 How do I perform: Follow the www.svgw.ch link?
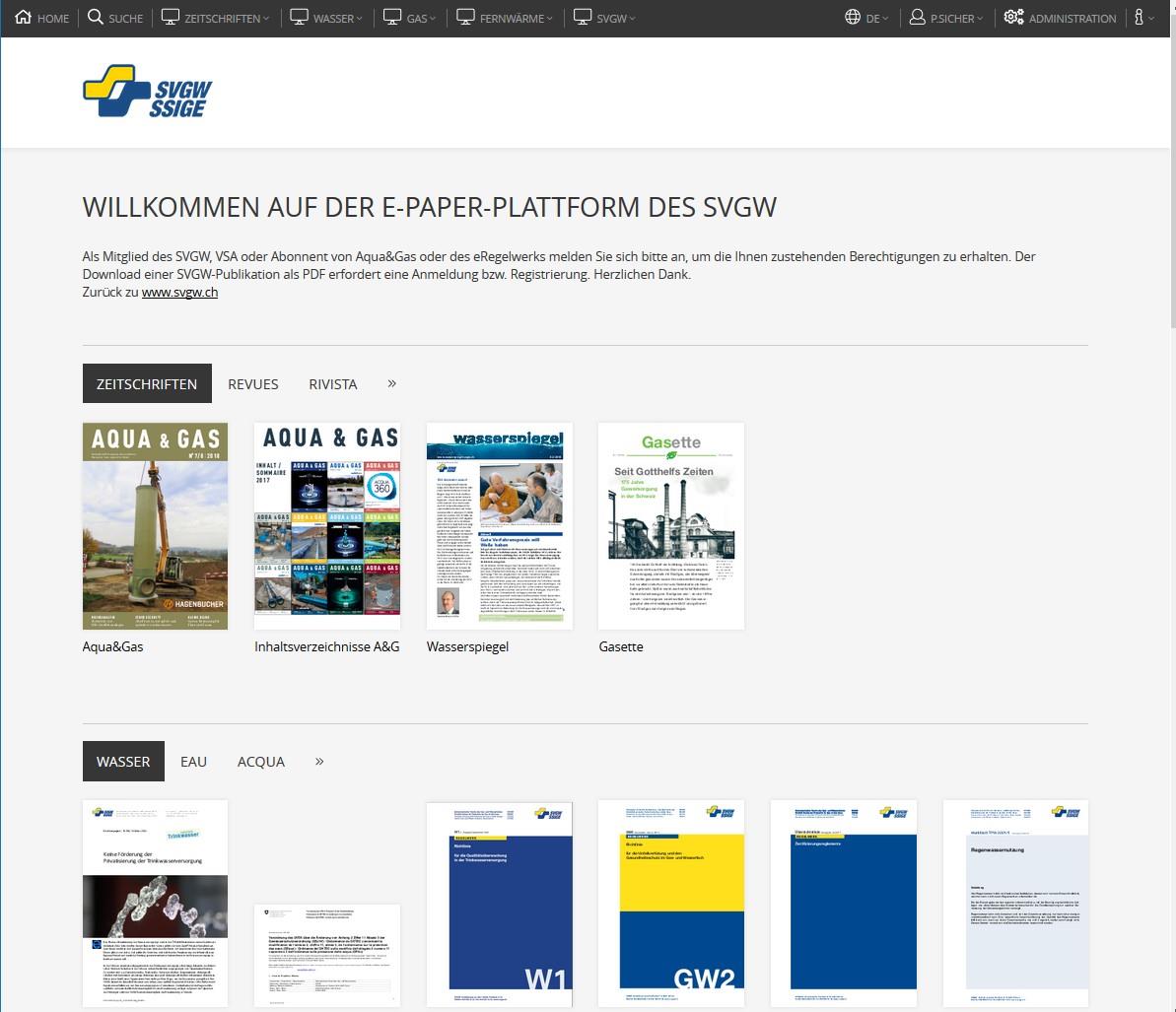[x=179, y=293]
